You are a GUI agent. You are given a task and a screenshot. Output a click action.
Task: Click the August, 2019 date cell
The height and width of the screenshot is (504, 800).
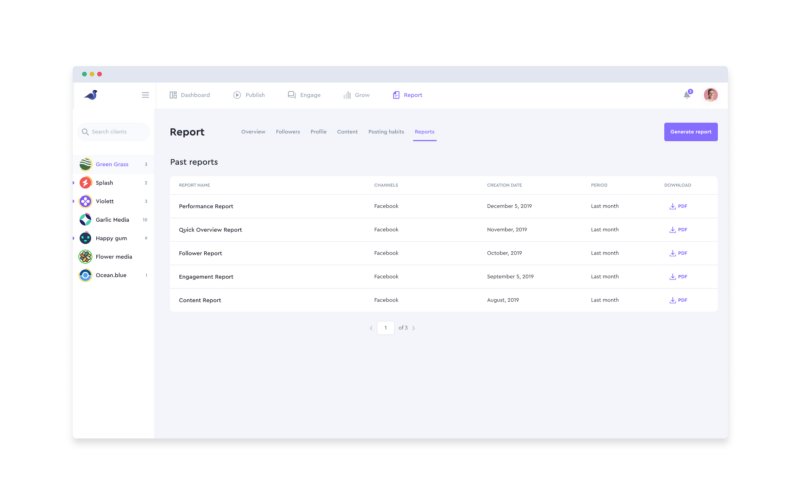coord(503,300)
